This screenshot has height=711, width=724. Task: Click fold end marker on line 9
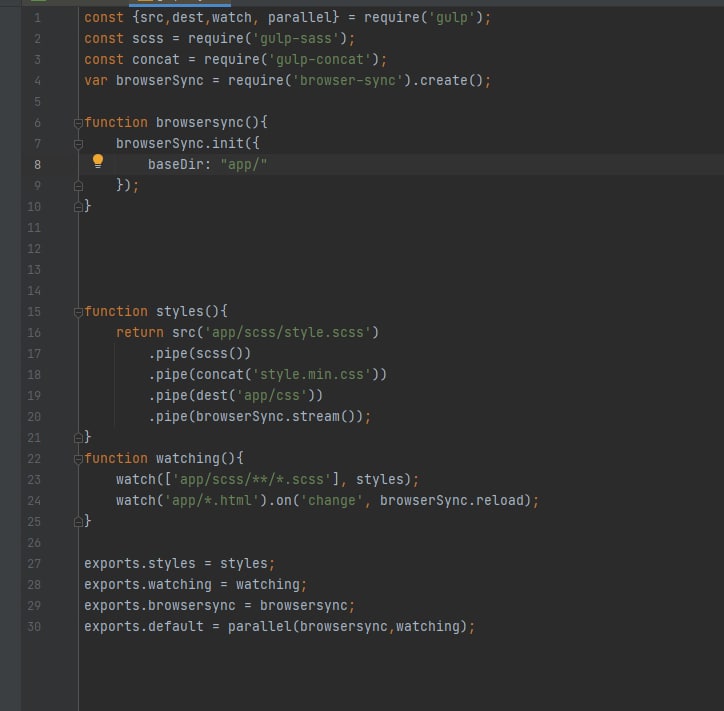(x=78, y=186)
